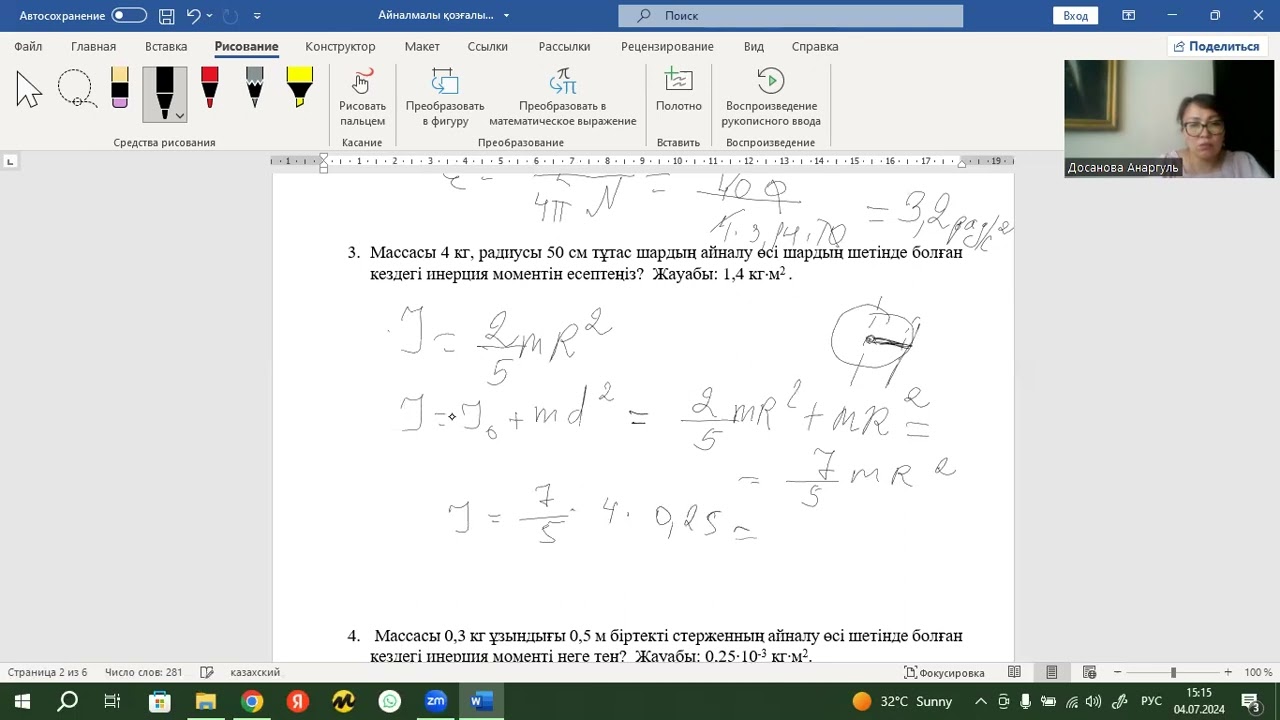Open the Файл menu
The height and width of the screenshot is (720, 1280).
click(x=28, y=46)
